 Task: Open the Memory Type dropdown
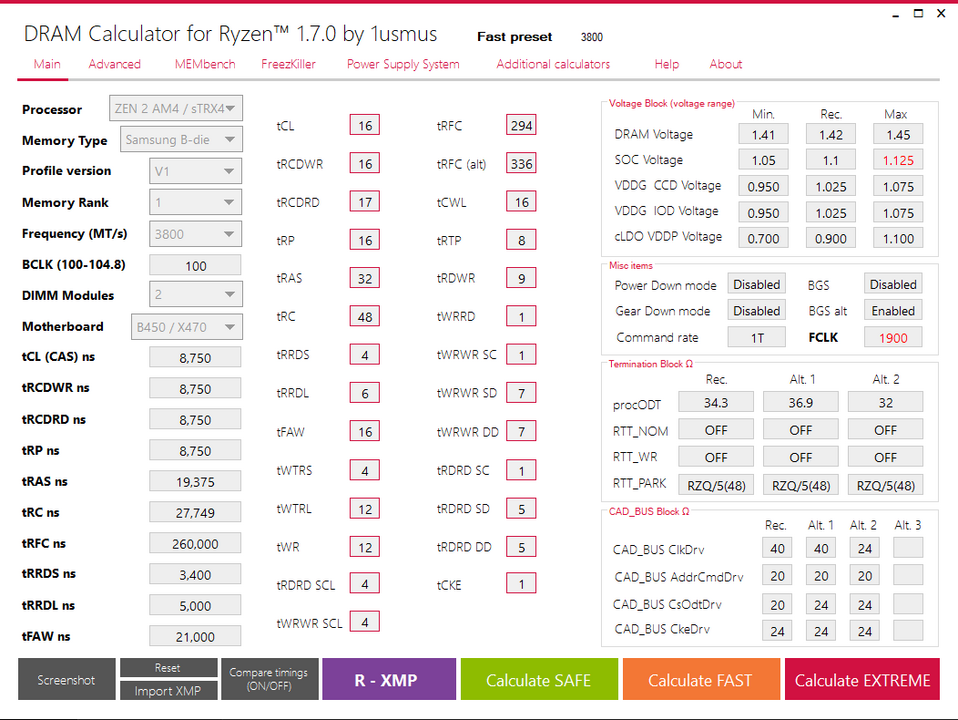[x=181, y=139]
